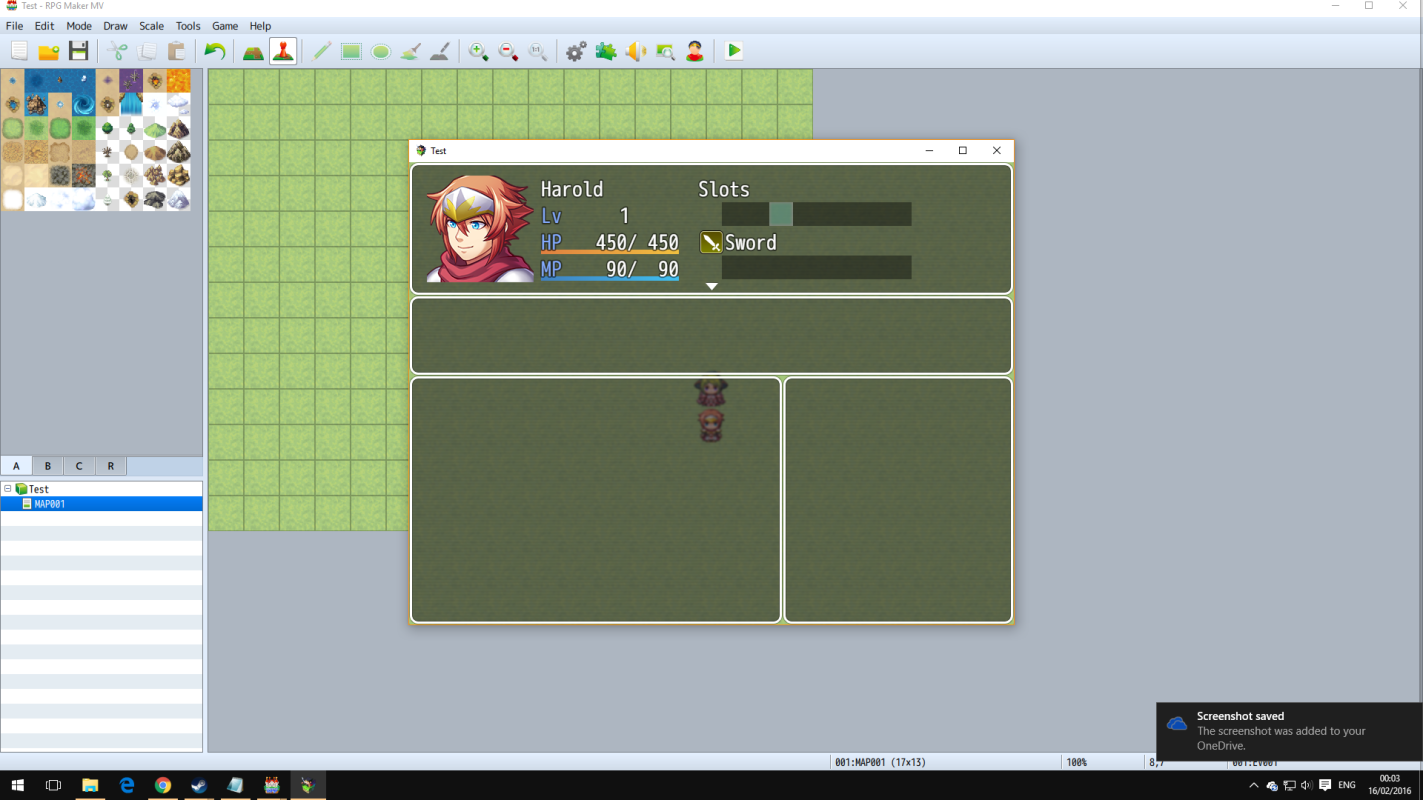1423x800 pixels.
Task: Switch to tileset tab R
Action: click(x=111, y=466)
